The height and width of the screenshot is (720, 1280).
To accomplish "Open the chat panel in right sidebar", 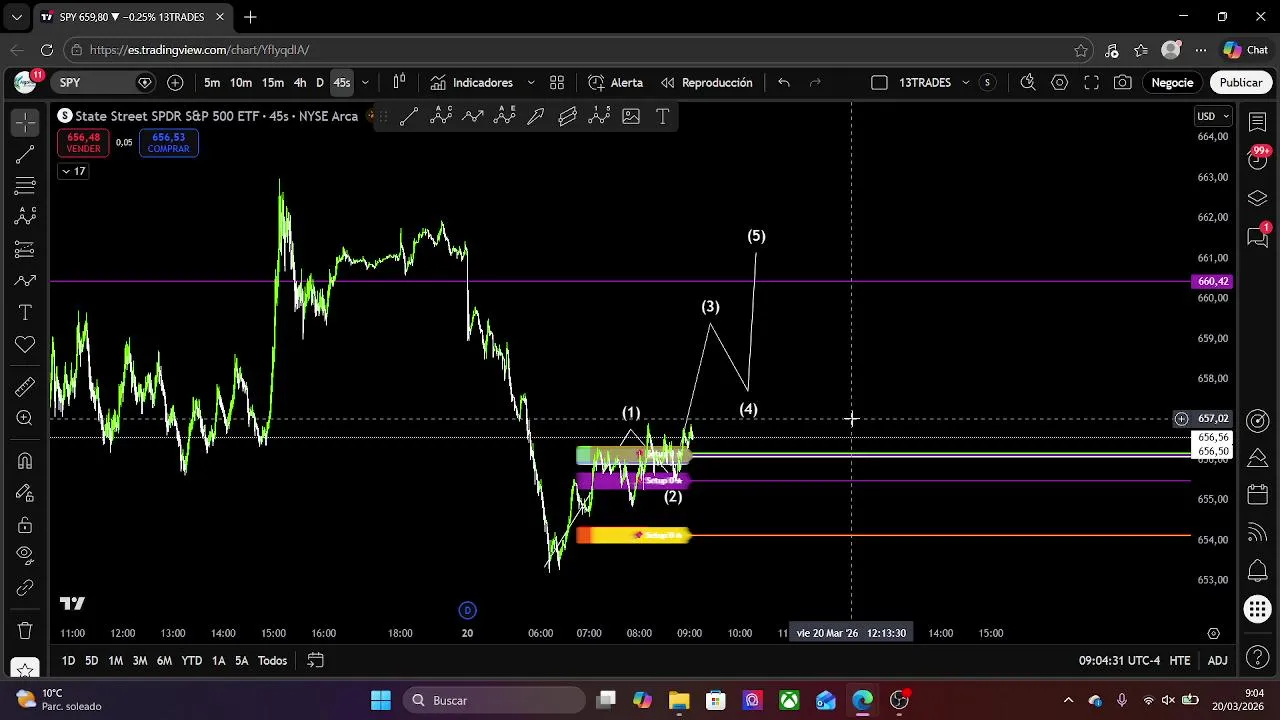I will click(1258, 237).
